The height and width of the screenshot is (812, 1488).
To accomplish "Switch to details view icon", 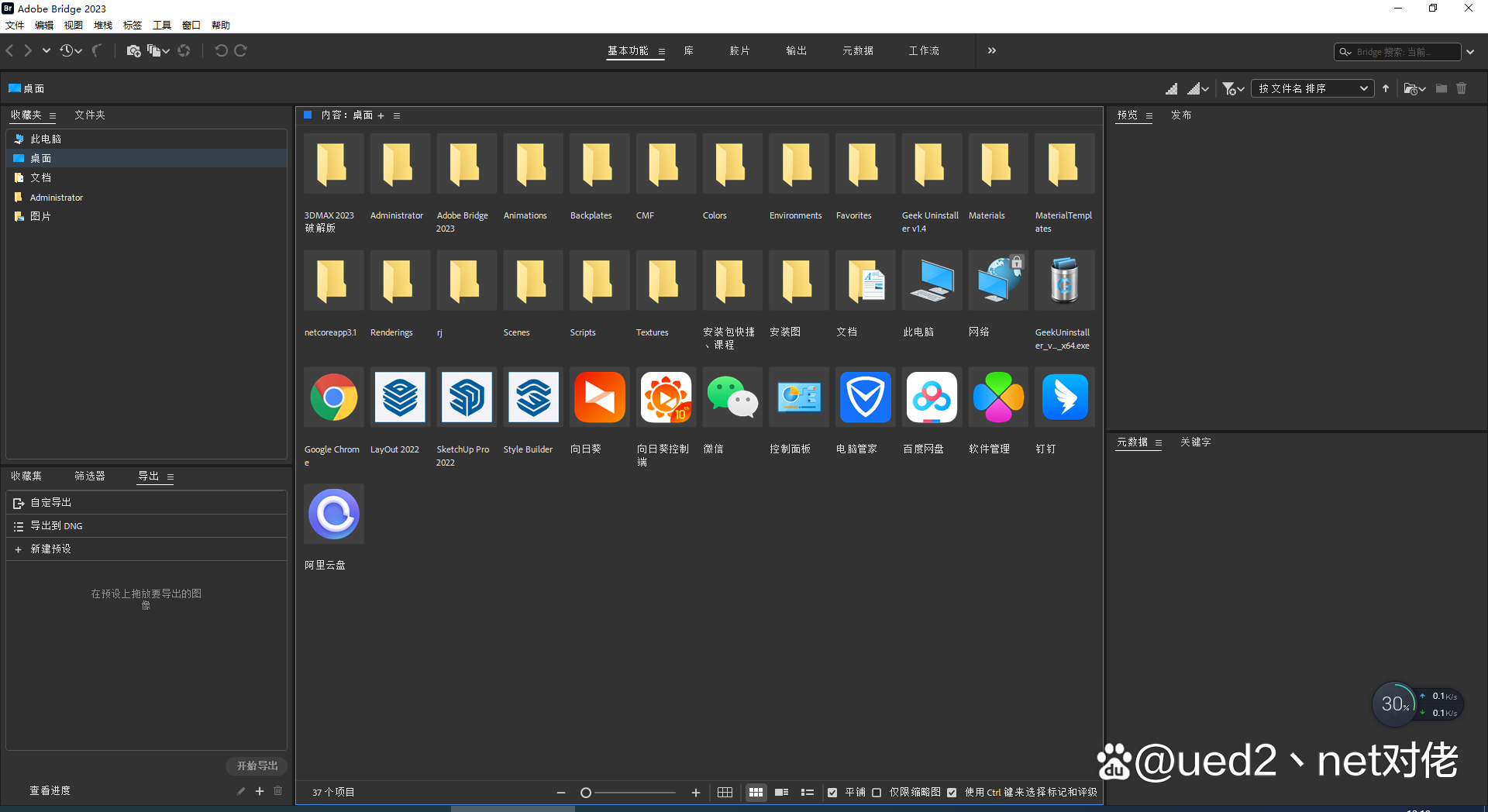I will point(781,793).
